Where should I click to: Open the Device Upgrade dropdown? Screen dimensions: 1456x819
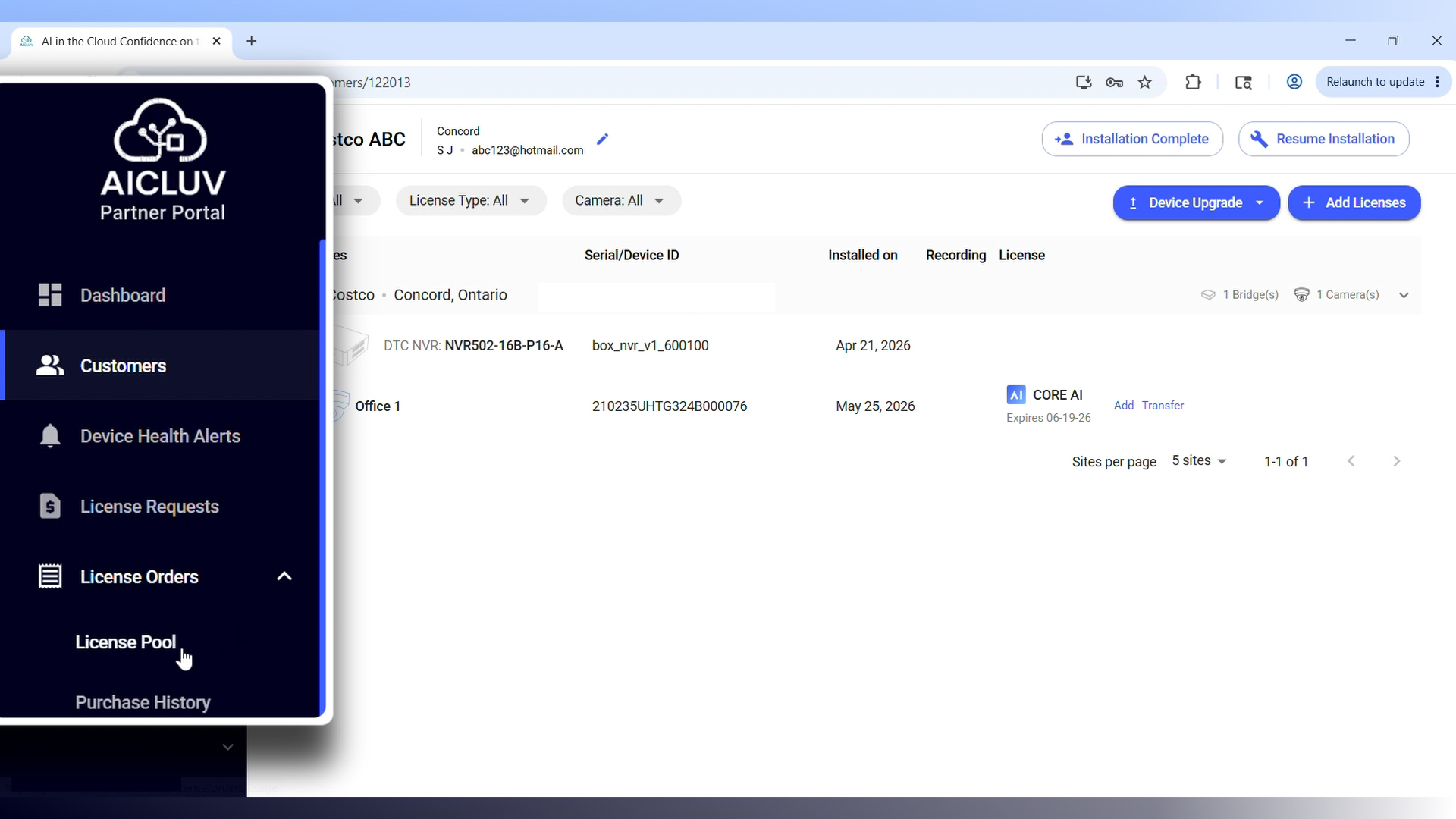1196,202
